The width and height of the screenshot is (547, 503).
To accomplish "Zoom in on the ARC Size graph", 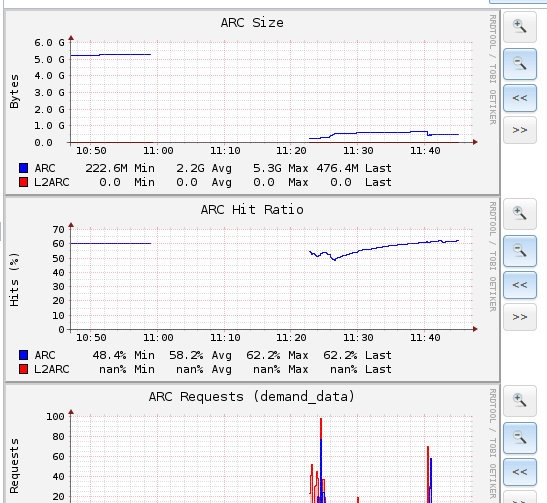I will [520, 26].
